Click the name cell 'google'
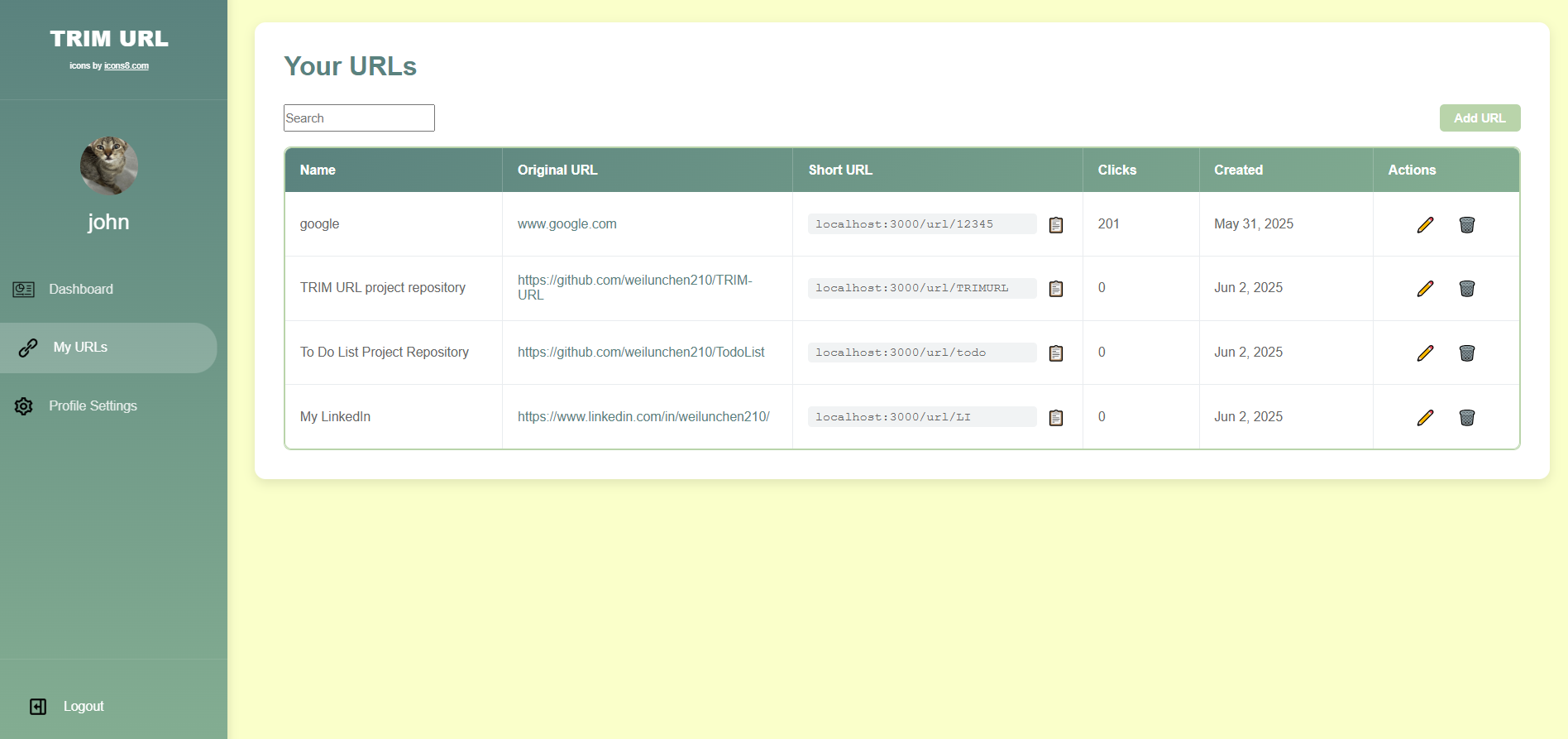 point(320,224)
